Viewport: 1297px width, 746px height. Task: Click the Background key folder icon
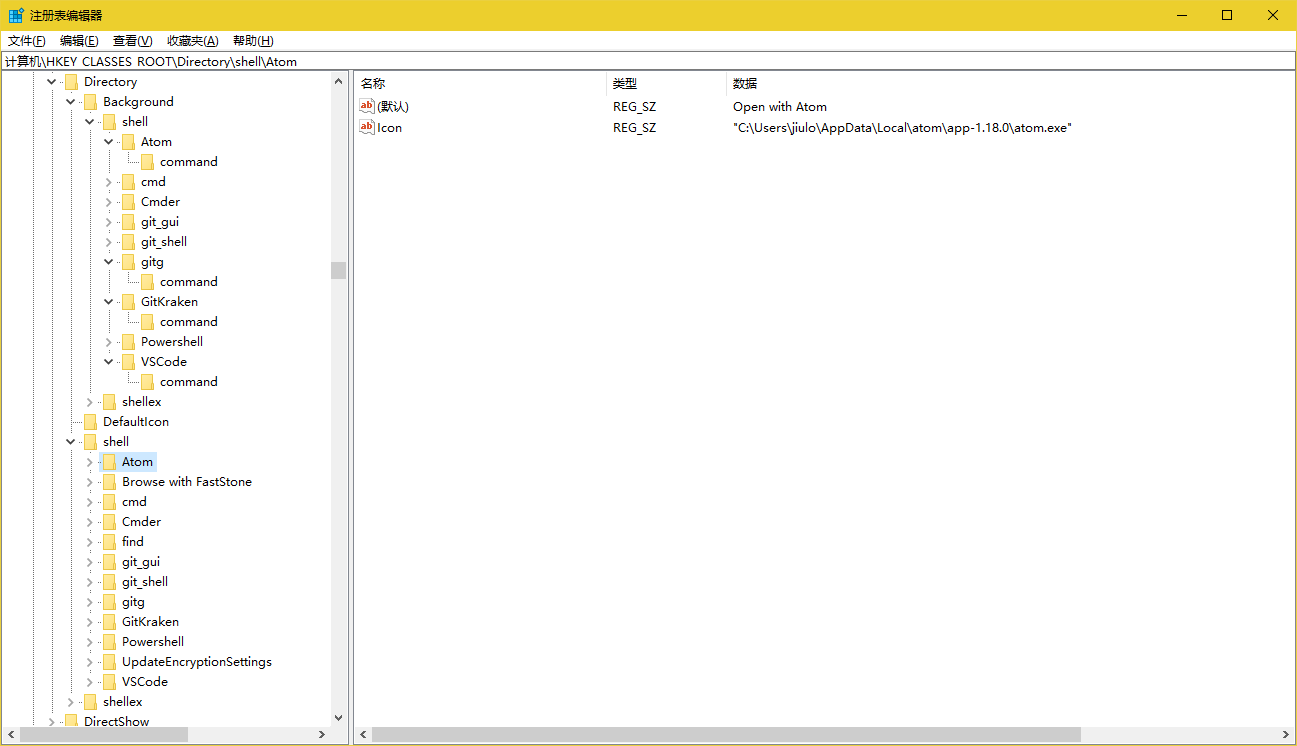[x=90, y=102]
